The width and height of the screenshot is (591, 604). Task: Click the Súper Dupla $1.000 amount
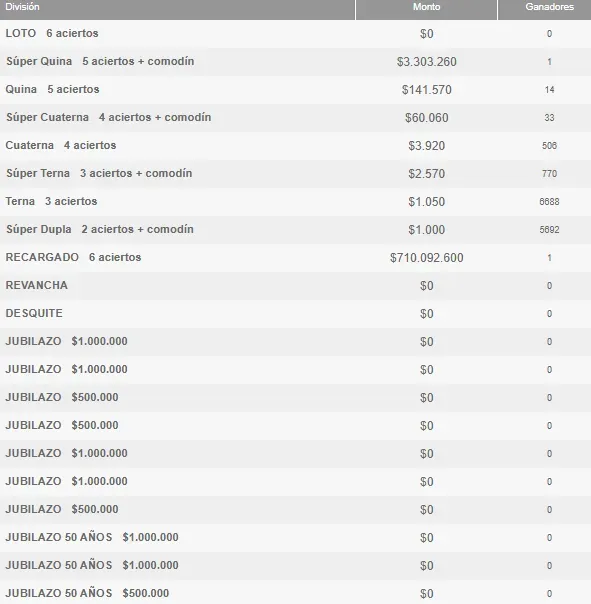pos(426,230)
